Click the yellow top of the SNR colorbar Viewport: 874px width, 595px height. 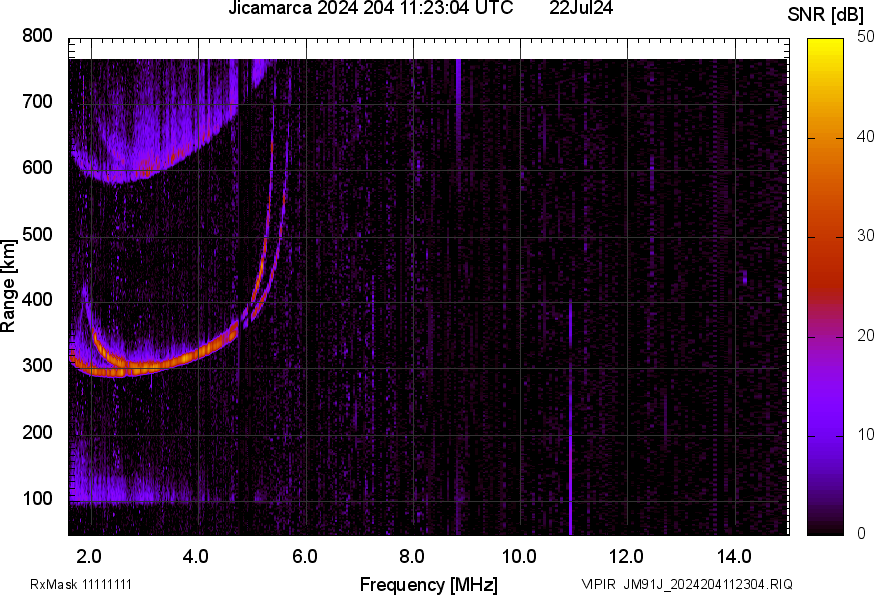click(825, 44)
